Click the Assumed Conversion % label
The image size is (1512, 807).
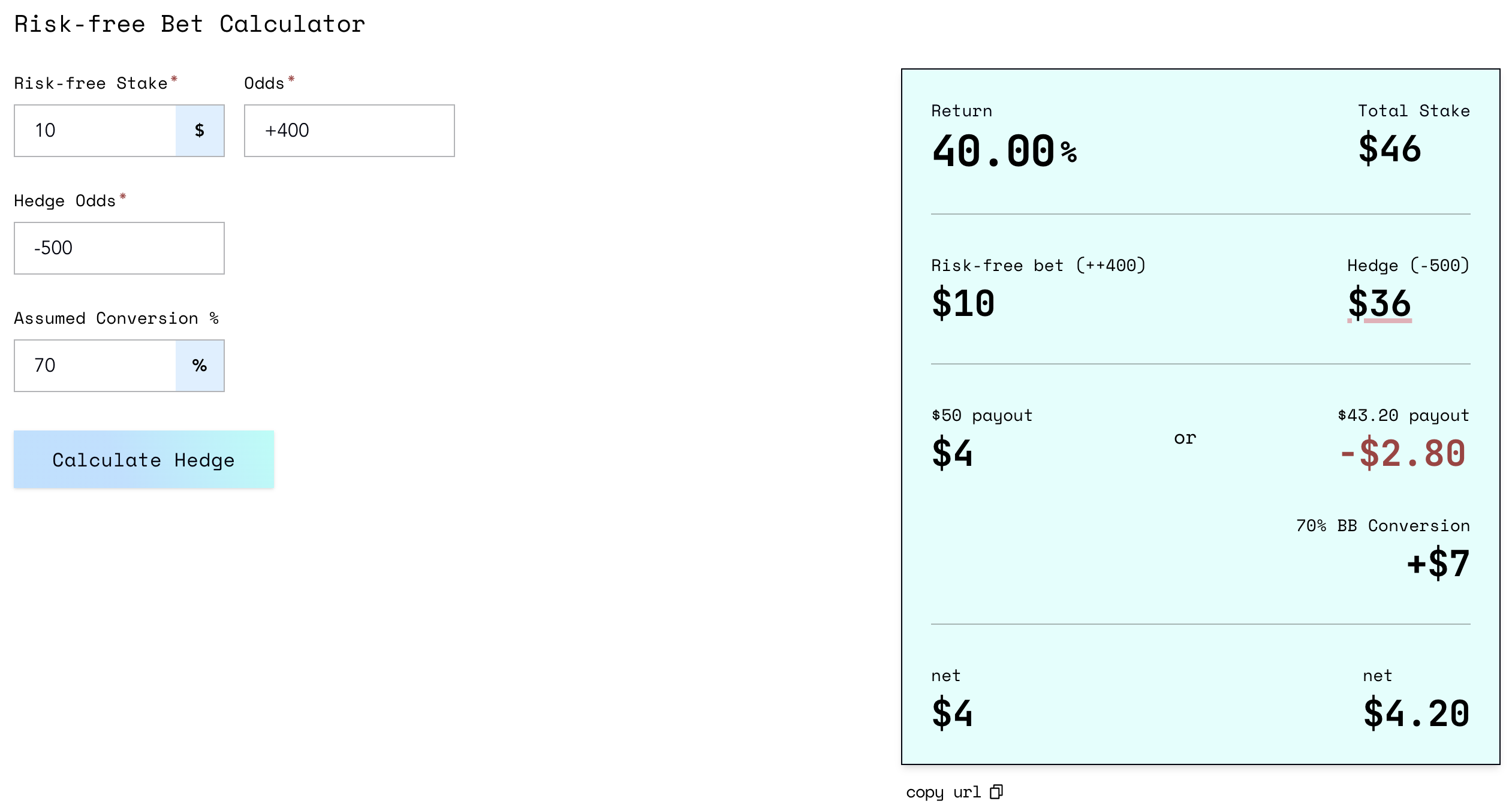116,318
